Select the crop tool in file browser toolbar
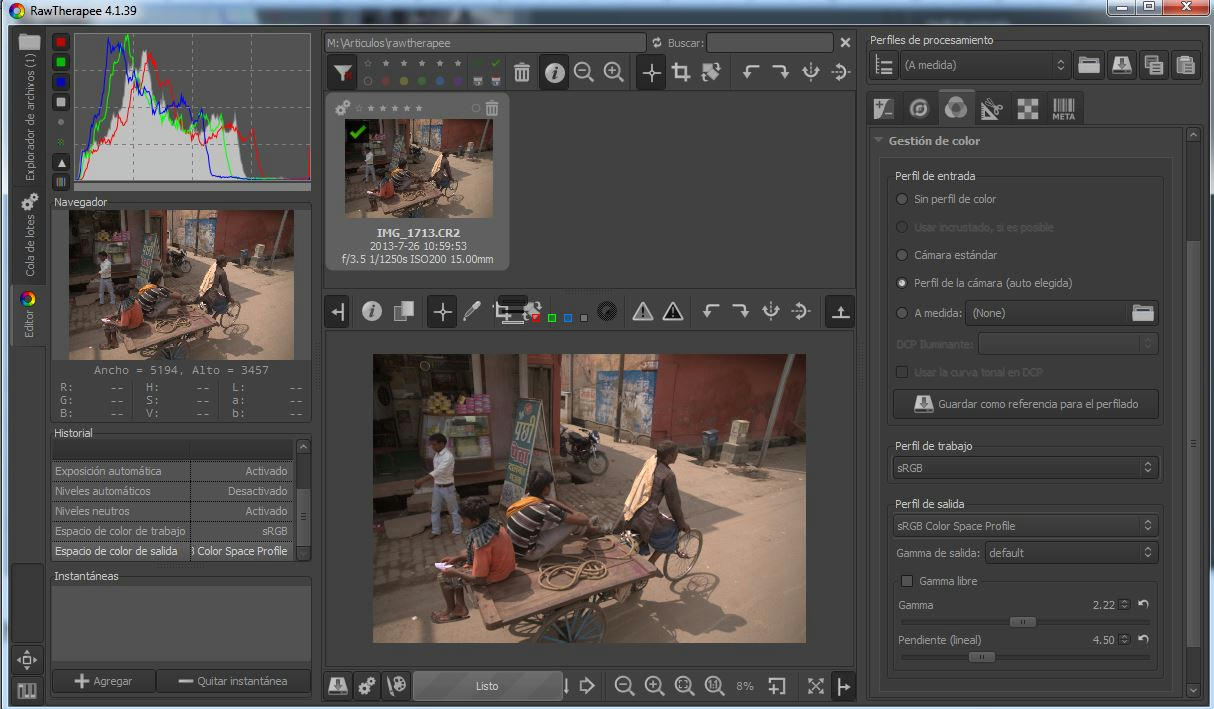1214x709 pixels. click(681, 72)
